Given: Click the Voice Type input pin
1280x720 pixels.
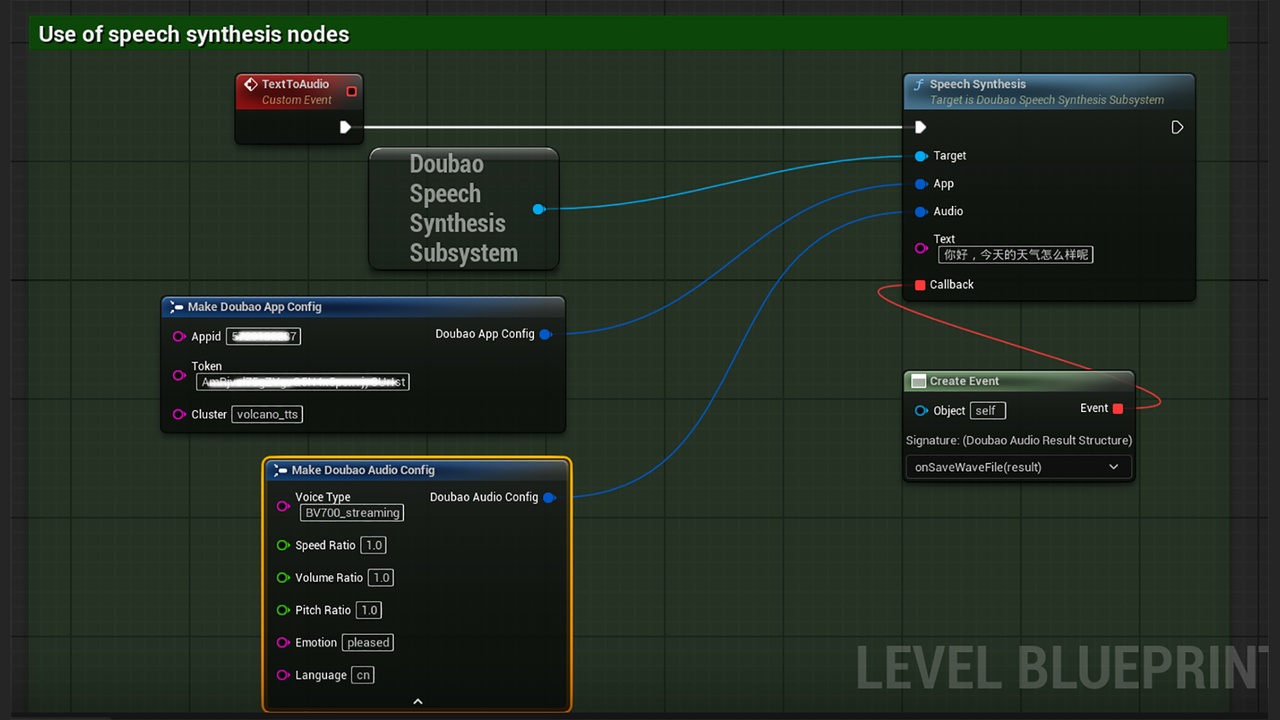Looking at the screenshot, I should click(283, 506).
